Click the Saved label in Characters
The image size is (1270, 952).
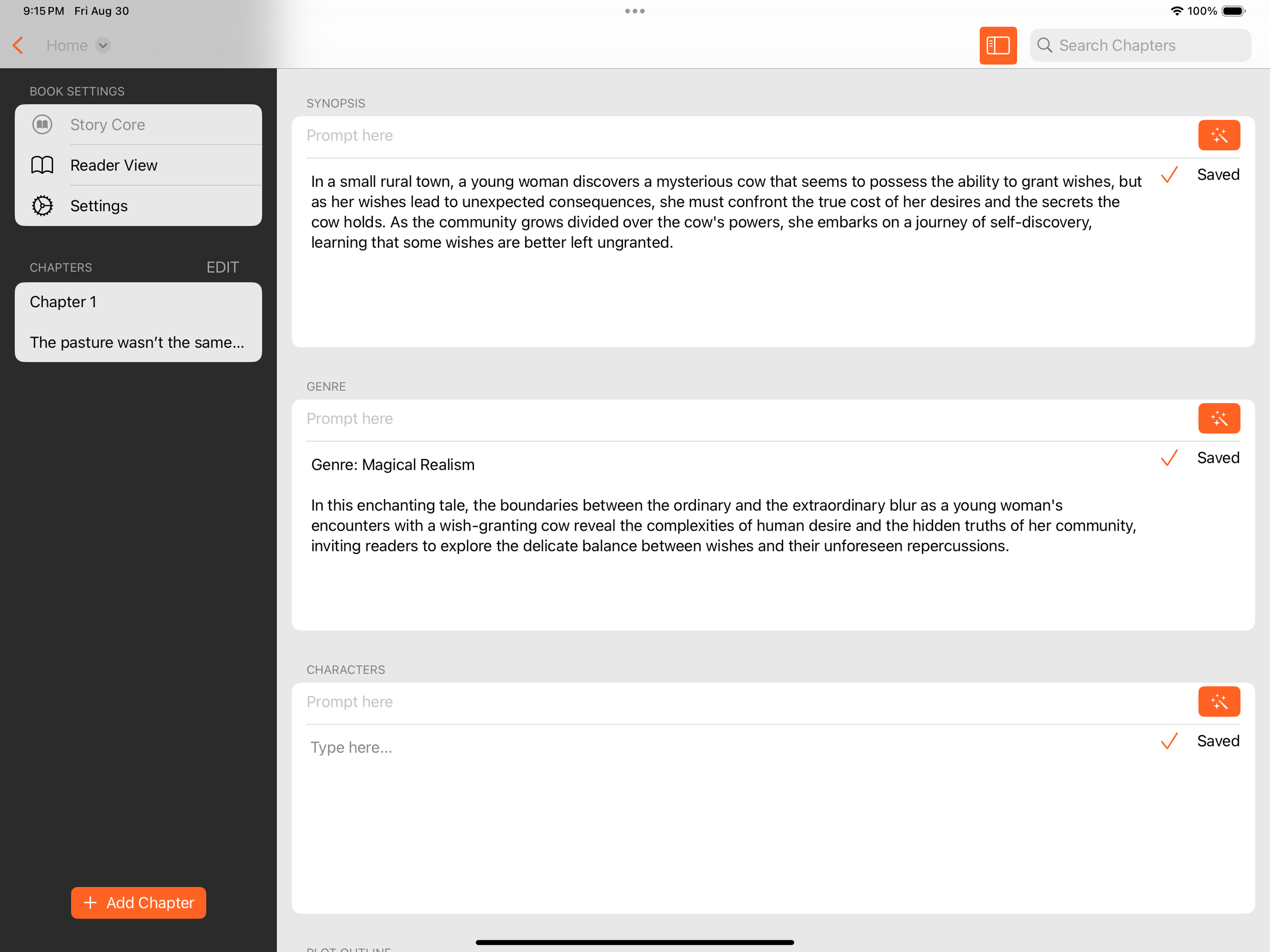(x=1218, y=741)
